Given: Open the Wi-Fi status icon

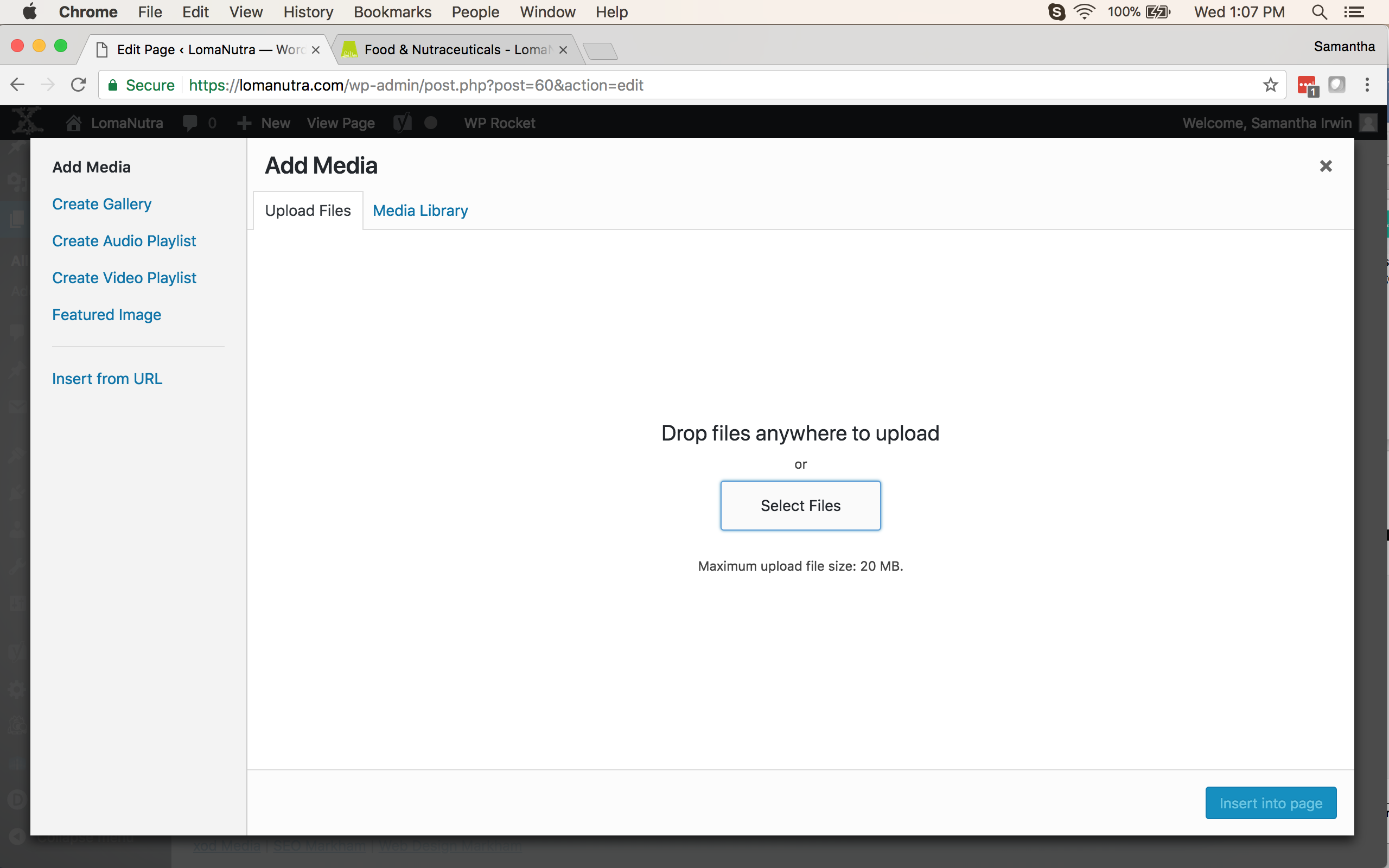Looking at the screenshot, I should pos(1084,12).
